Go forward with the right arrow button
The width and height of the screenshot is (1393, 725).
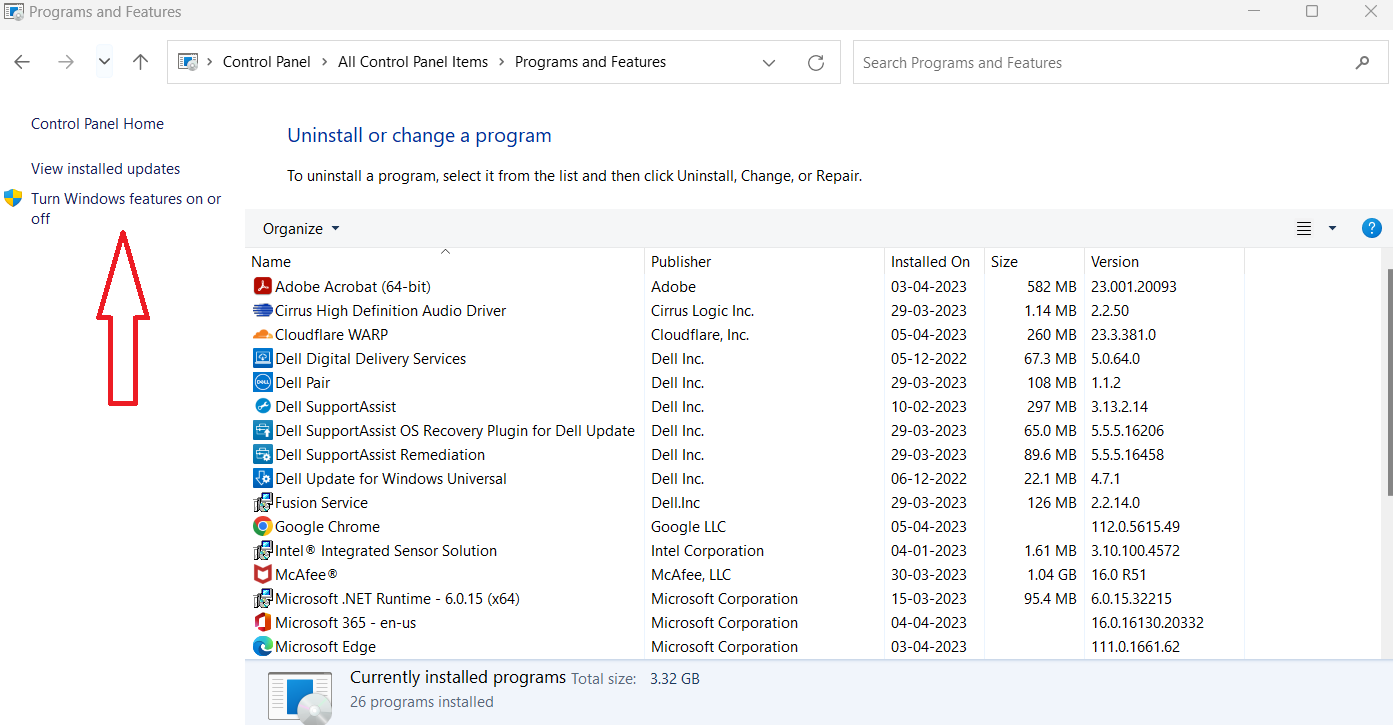66,62
